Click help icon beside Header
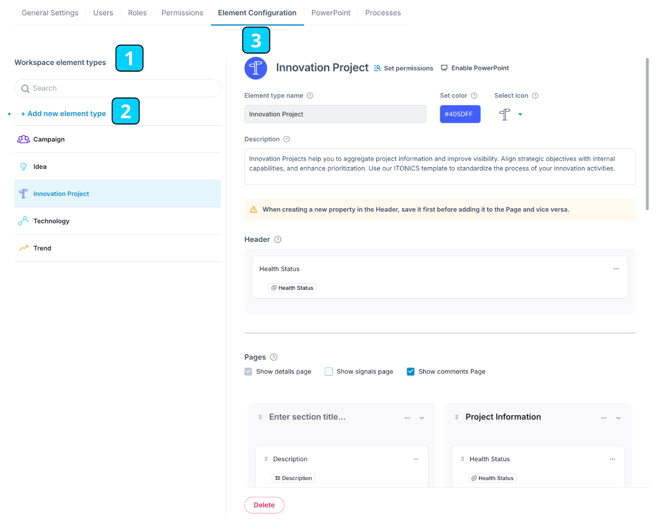 point(278,239)
